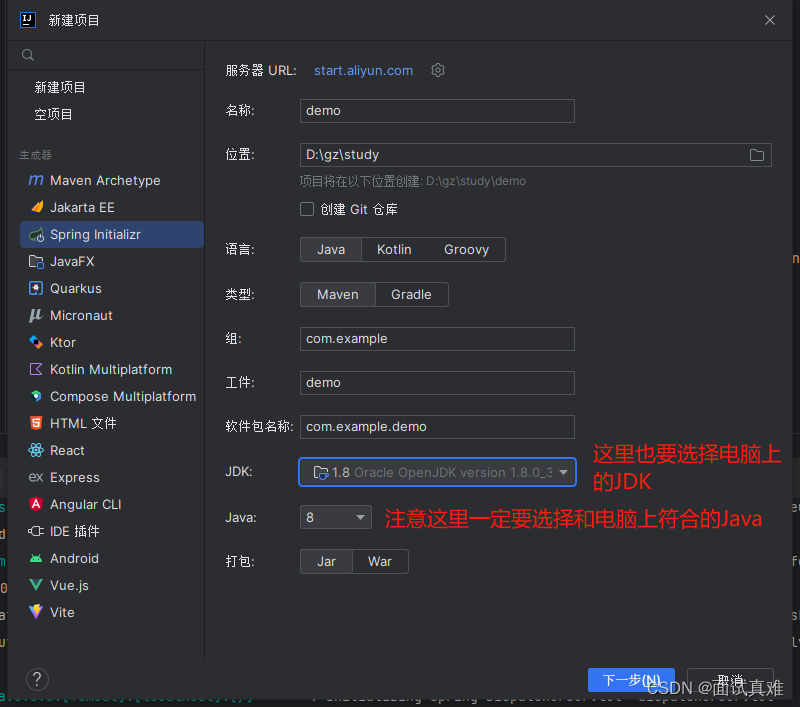Close the 新建项目 dialog
800x707 pixels.
(x=770, y=20)
